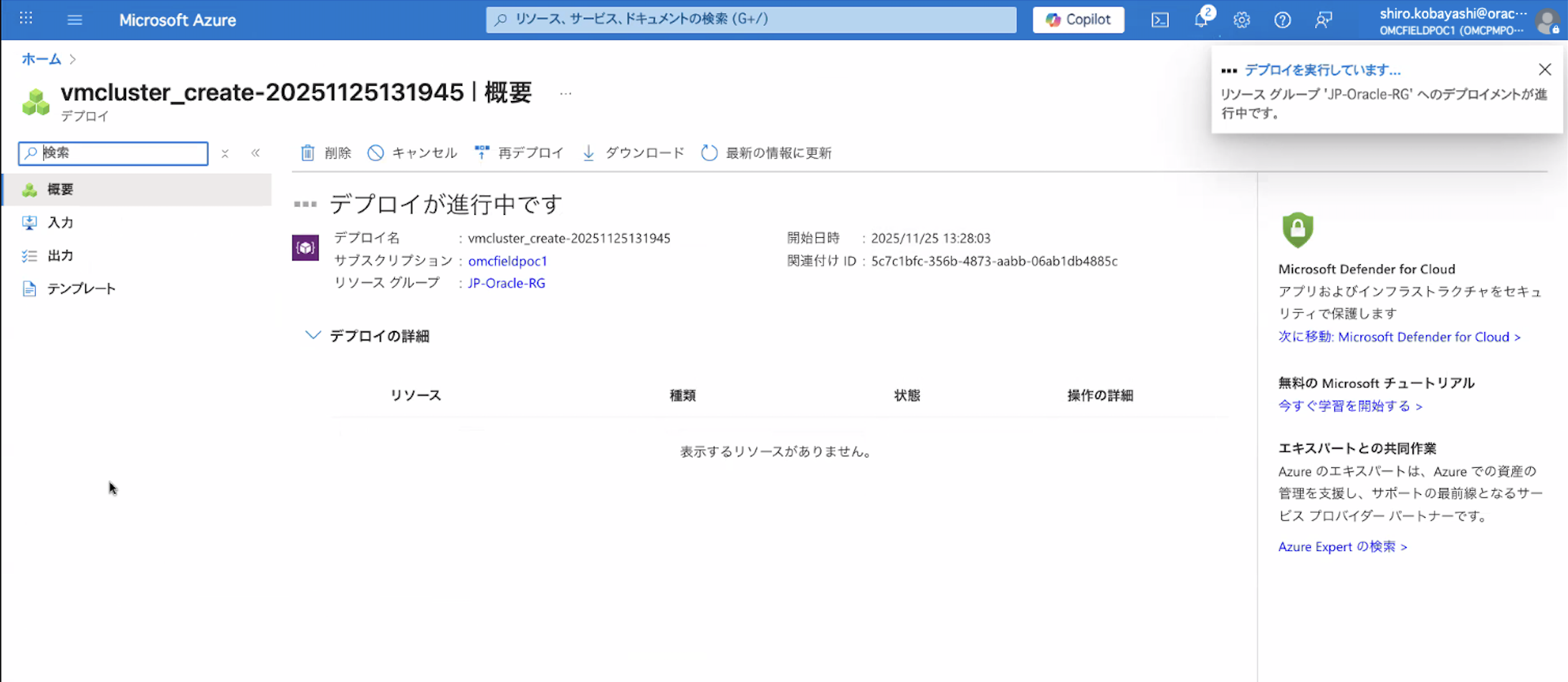Collapse the left sidebar with « chevron
Screen dimensions: 1568x682
256,153
